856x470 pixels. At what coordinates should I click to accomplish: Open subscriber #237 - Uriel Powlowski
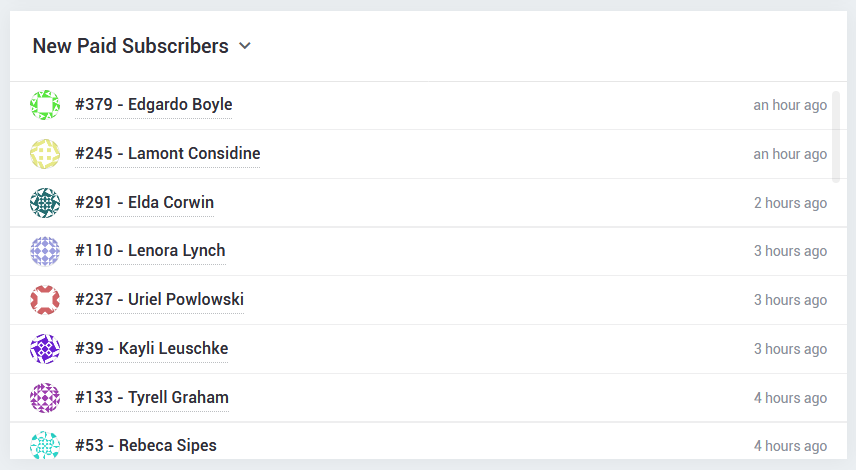tap(159, 299)
